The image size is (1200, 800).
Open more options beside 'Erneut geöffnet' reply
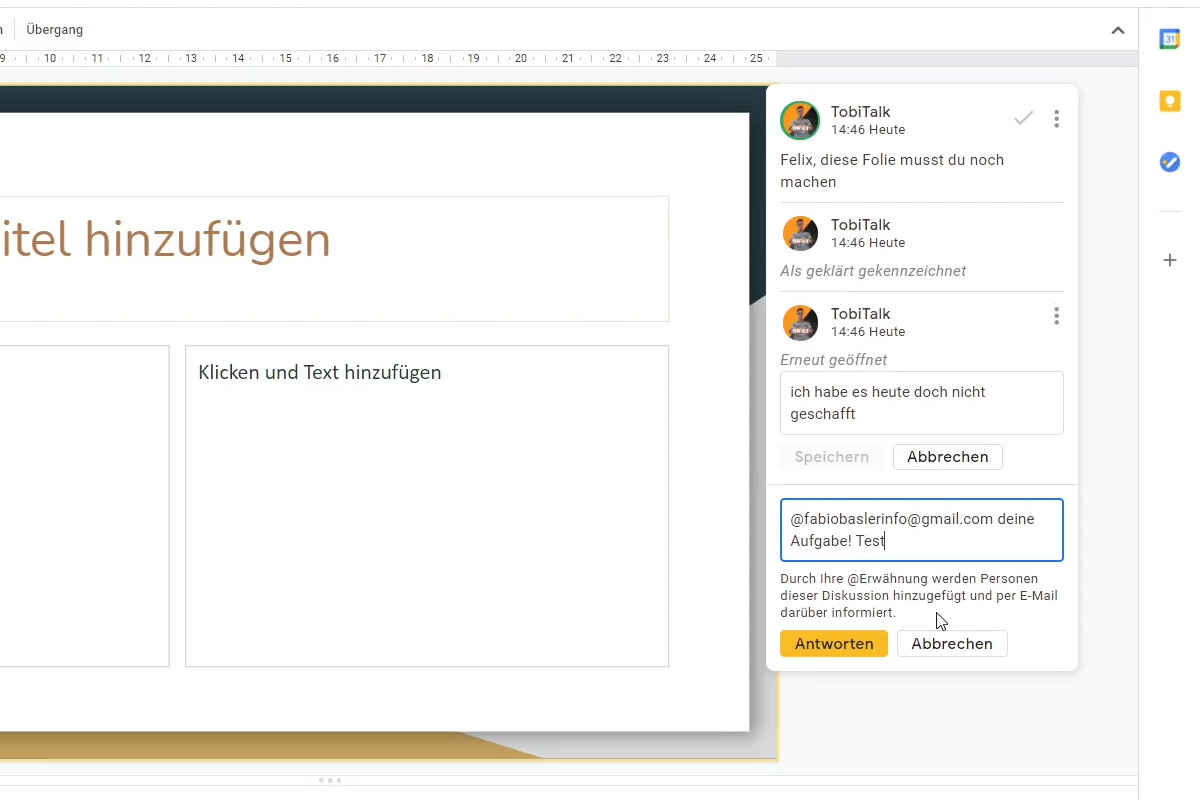[1056, 316]
